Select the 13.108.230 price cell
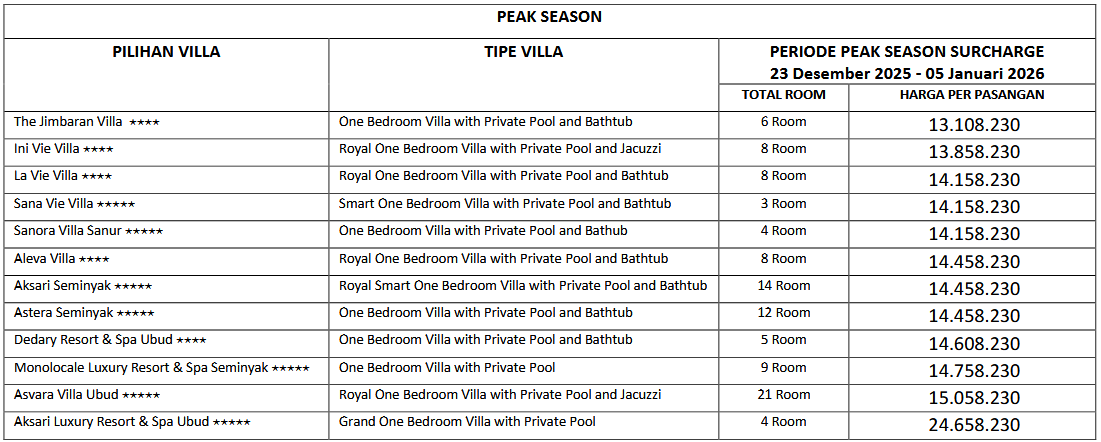 pyautogui.click(x=973, y=125)
